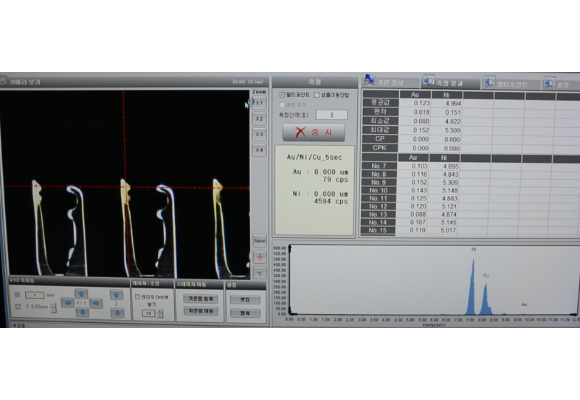Click the multi-point tab magnifier icon
This screenshot has height=400, width=580.
[490, 81]
